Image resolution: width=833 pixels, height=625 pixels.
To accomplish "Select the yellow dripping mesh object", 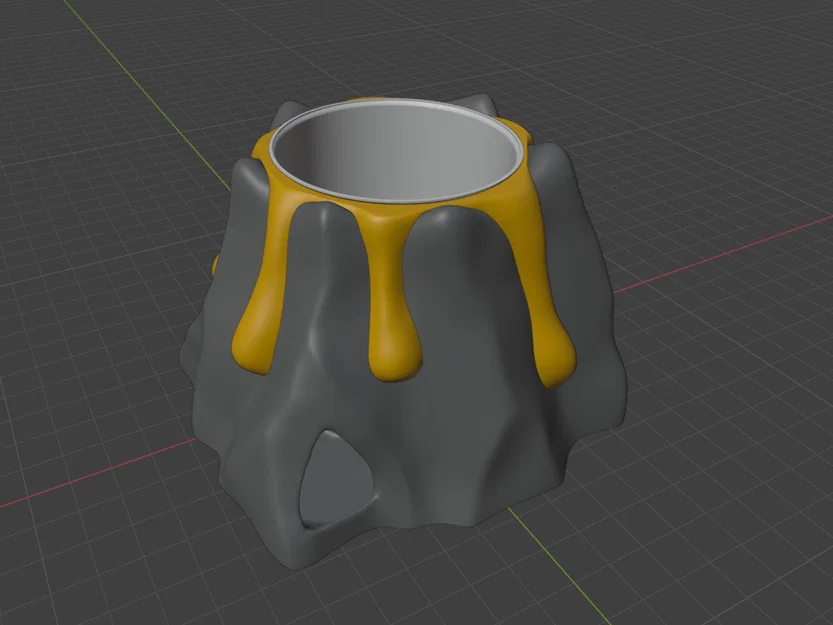I will coord(392,298).
